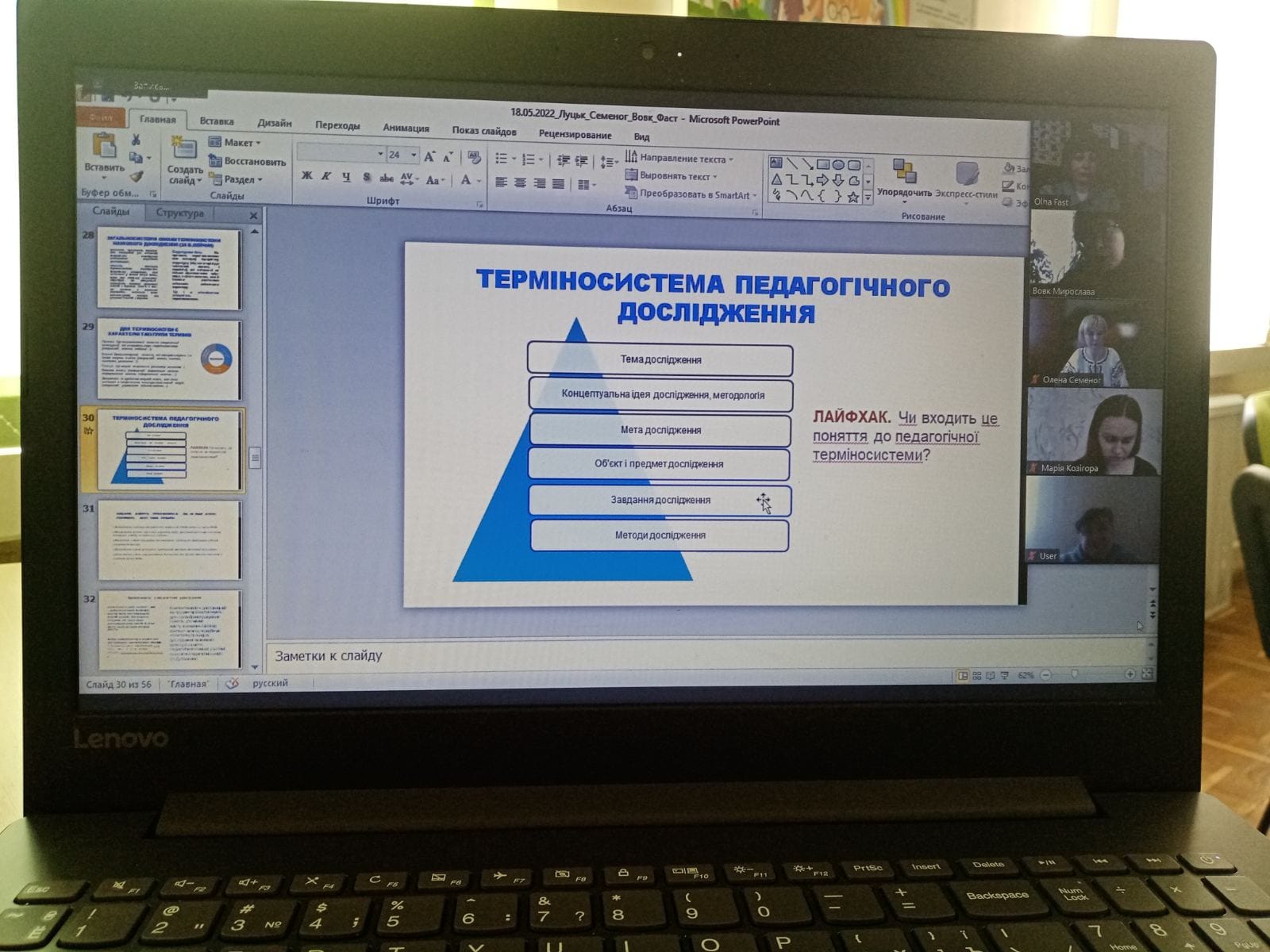
Task: Click the clear formatting icon
Action: tap(474, 157)
